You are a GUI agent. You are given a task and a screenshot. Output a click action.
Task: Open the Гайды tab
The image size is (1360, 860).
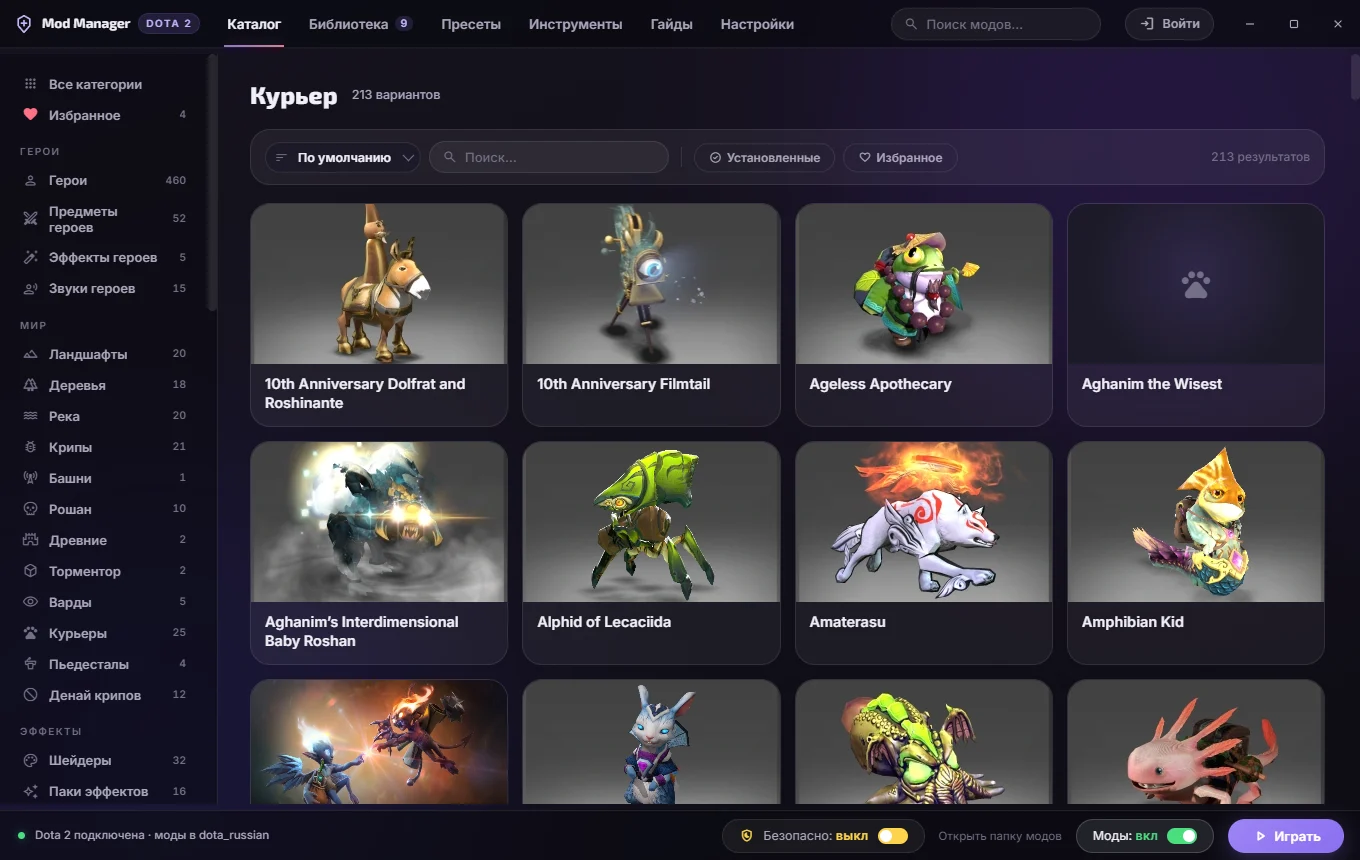(672, 24)
